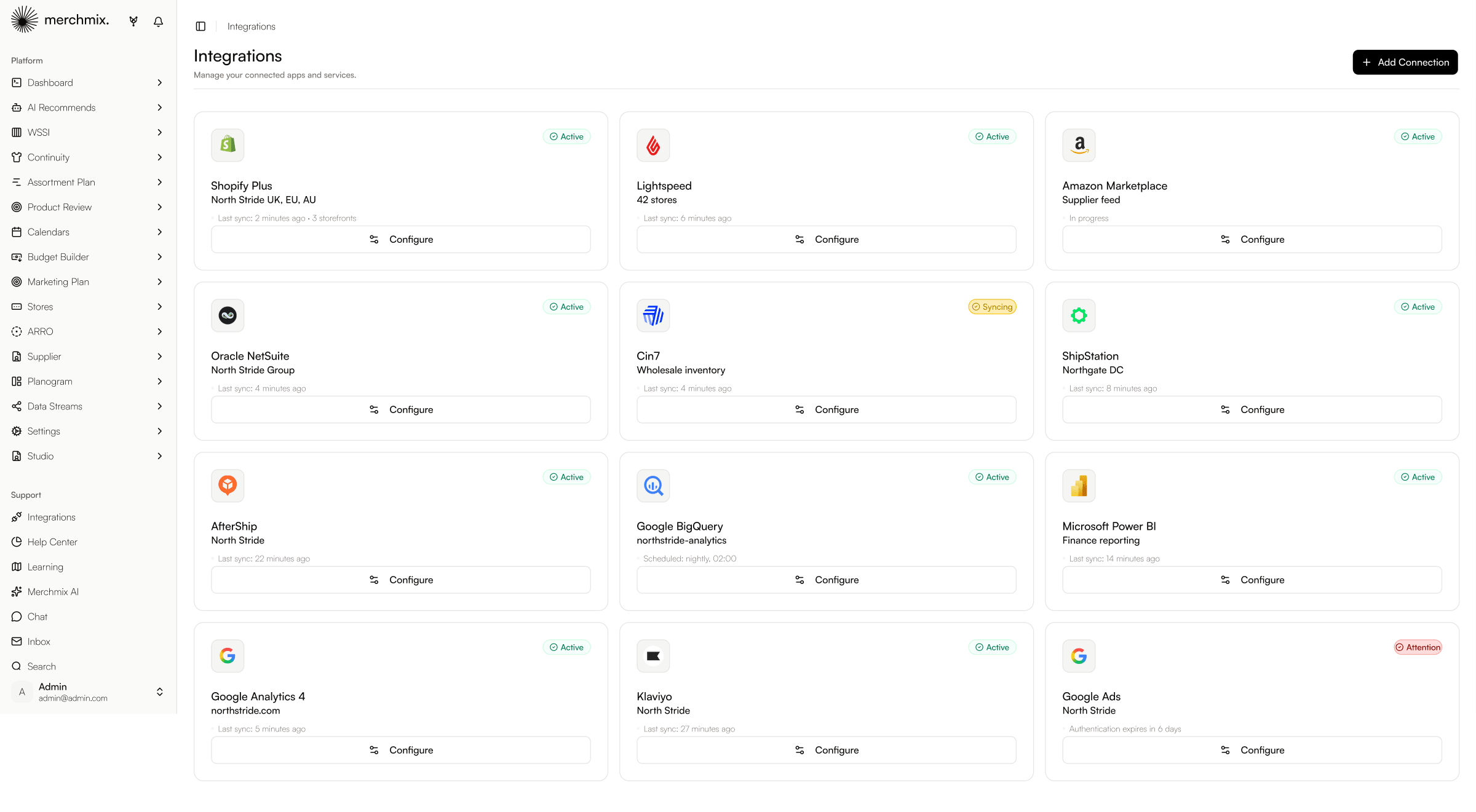
Task: Click the Add Connection button
Action: (1405, 62)
